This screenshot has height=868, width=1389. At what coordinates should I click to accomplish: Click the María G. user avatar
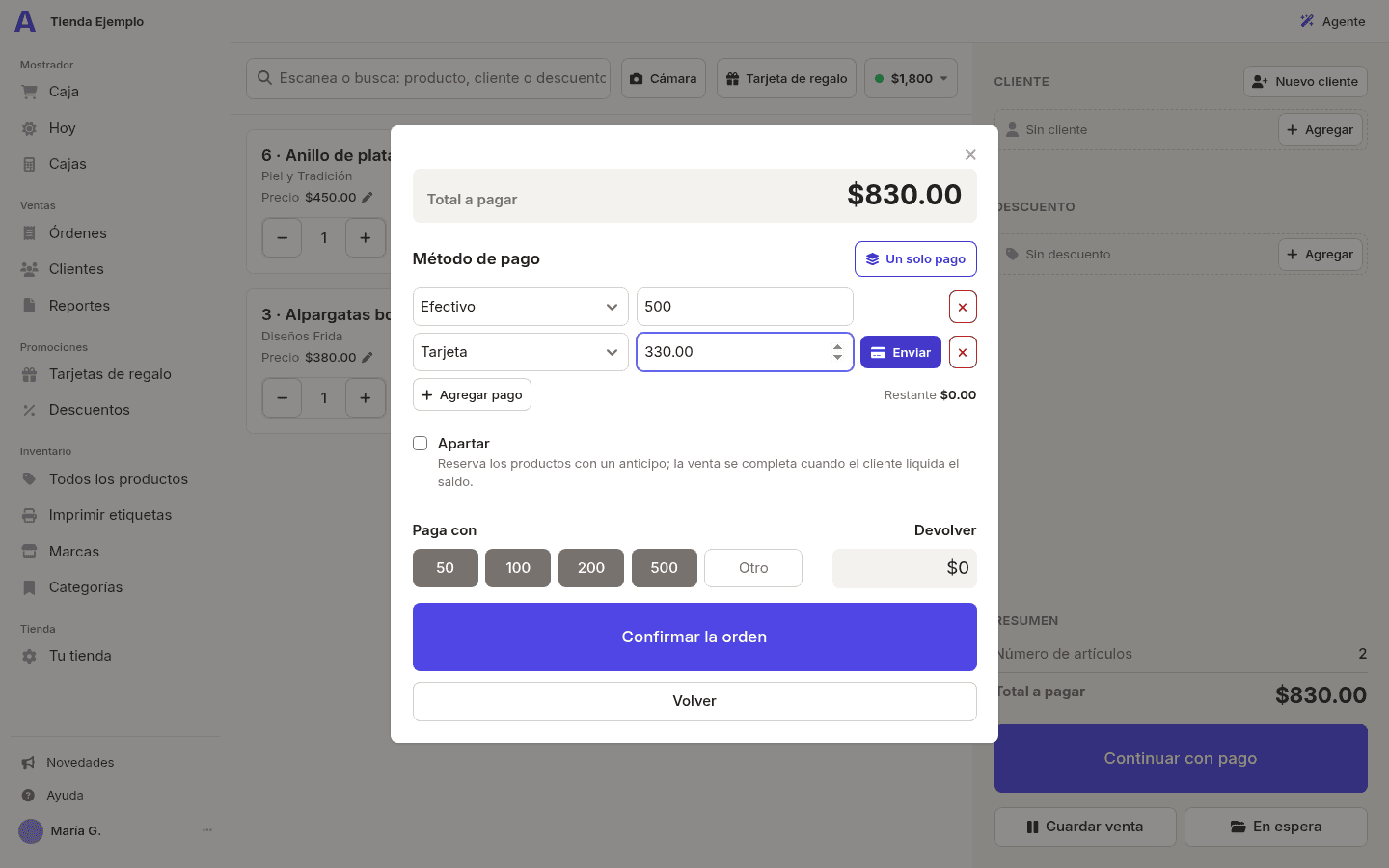(x=31, y=830)
